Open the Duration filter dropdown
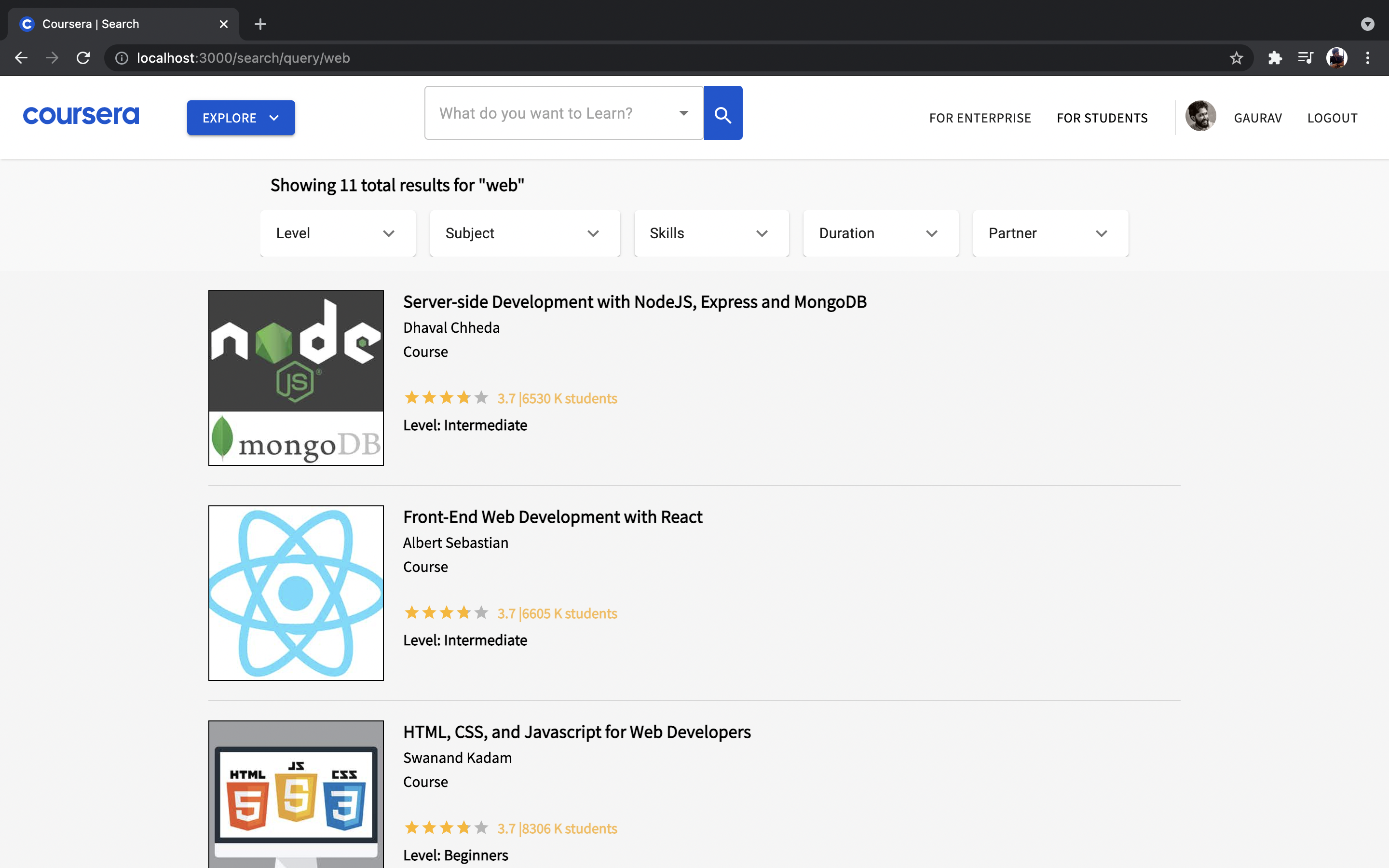The width and height of the screenshot is (1389, 868). coord(881,233)
